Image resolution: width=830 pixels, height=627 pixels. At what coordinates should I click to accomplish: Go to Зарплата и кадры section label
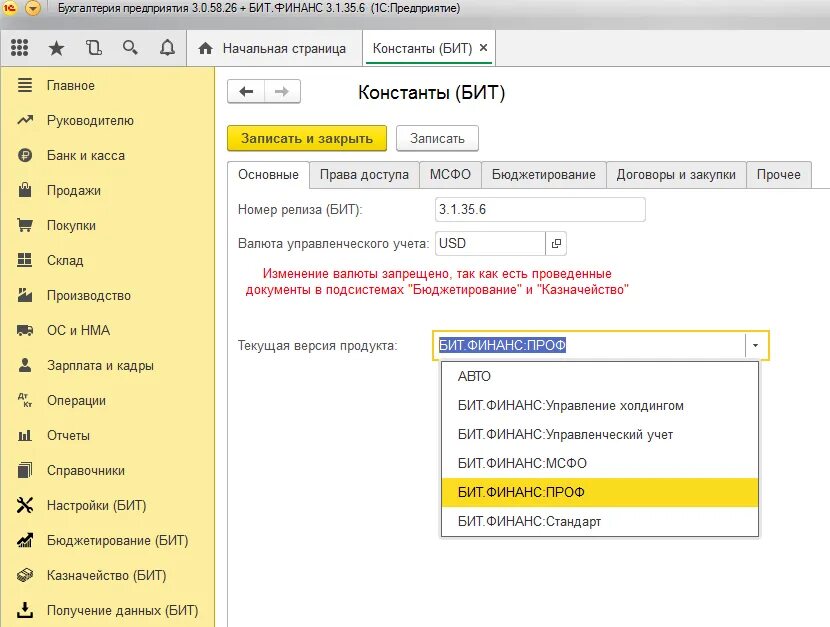click(x=100, y=366)
